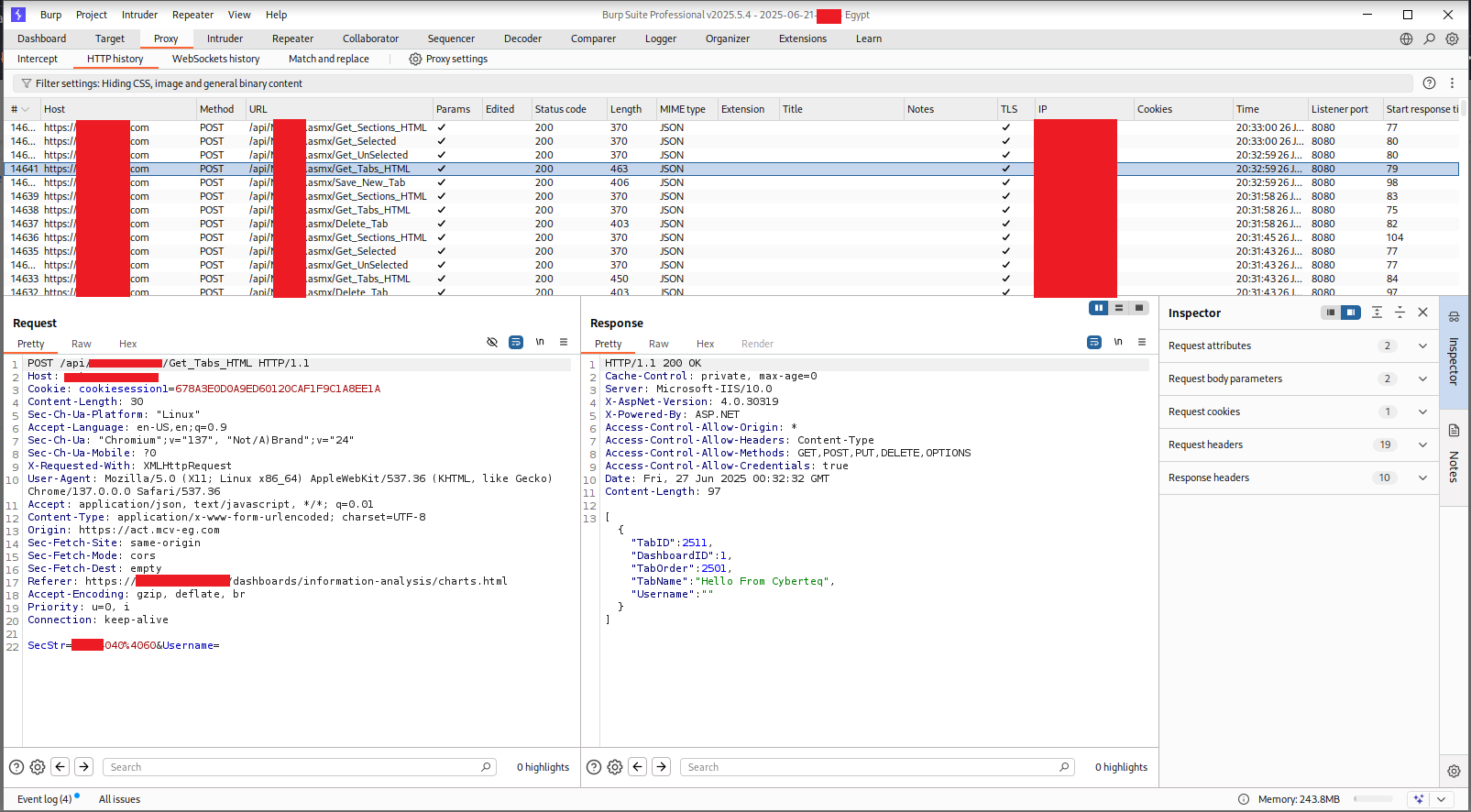Expand Response headers section chevron

point(1422,477)
